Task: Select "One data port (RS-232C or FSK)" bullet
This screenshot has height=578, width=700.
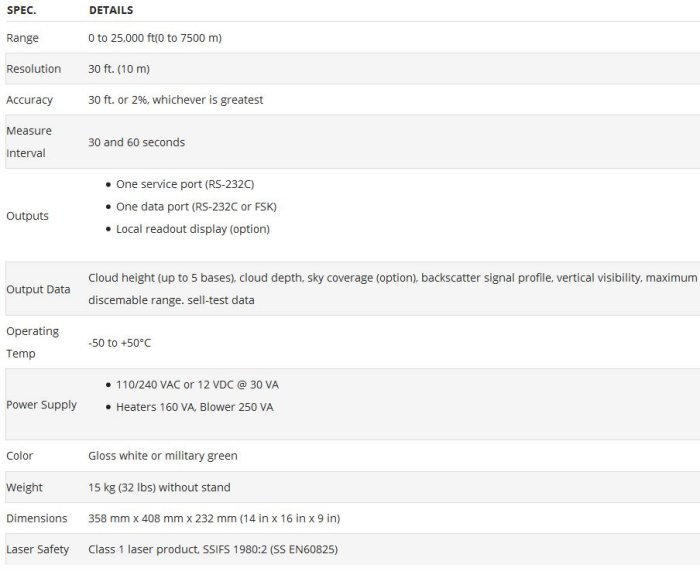Action: click(x=196, y=207)
